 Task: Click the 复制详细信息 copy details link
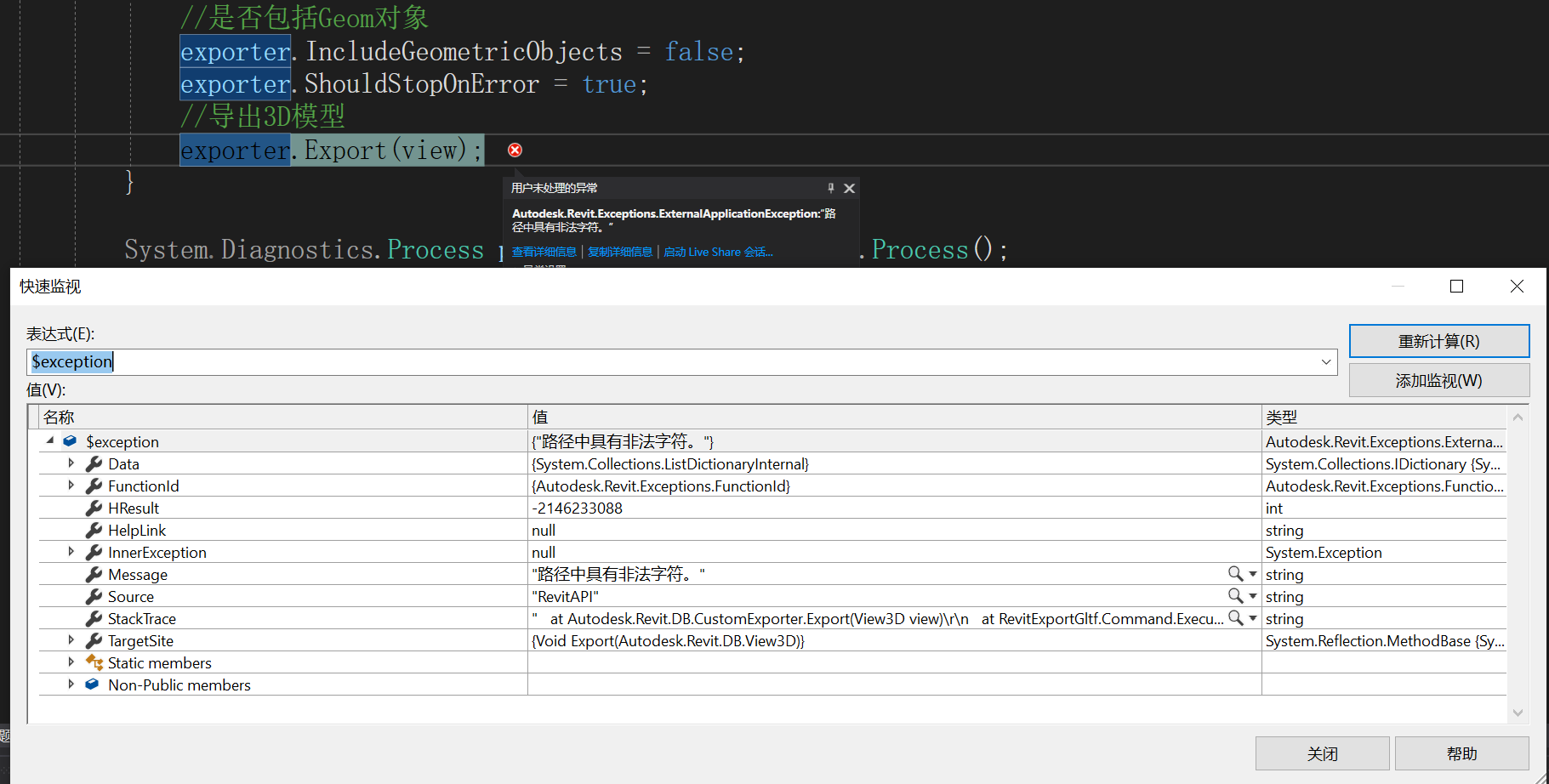(x=620, y=252)
